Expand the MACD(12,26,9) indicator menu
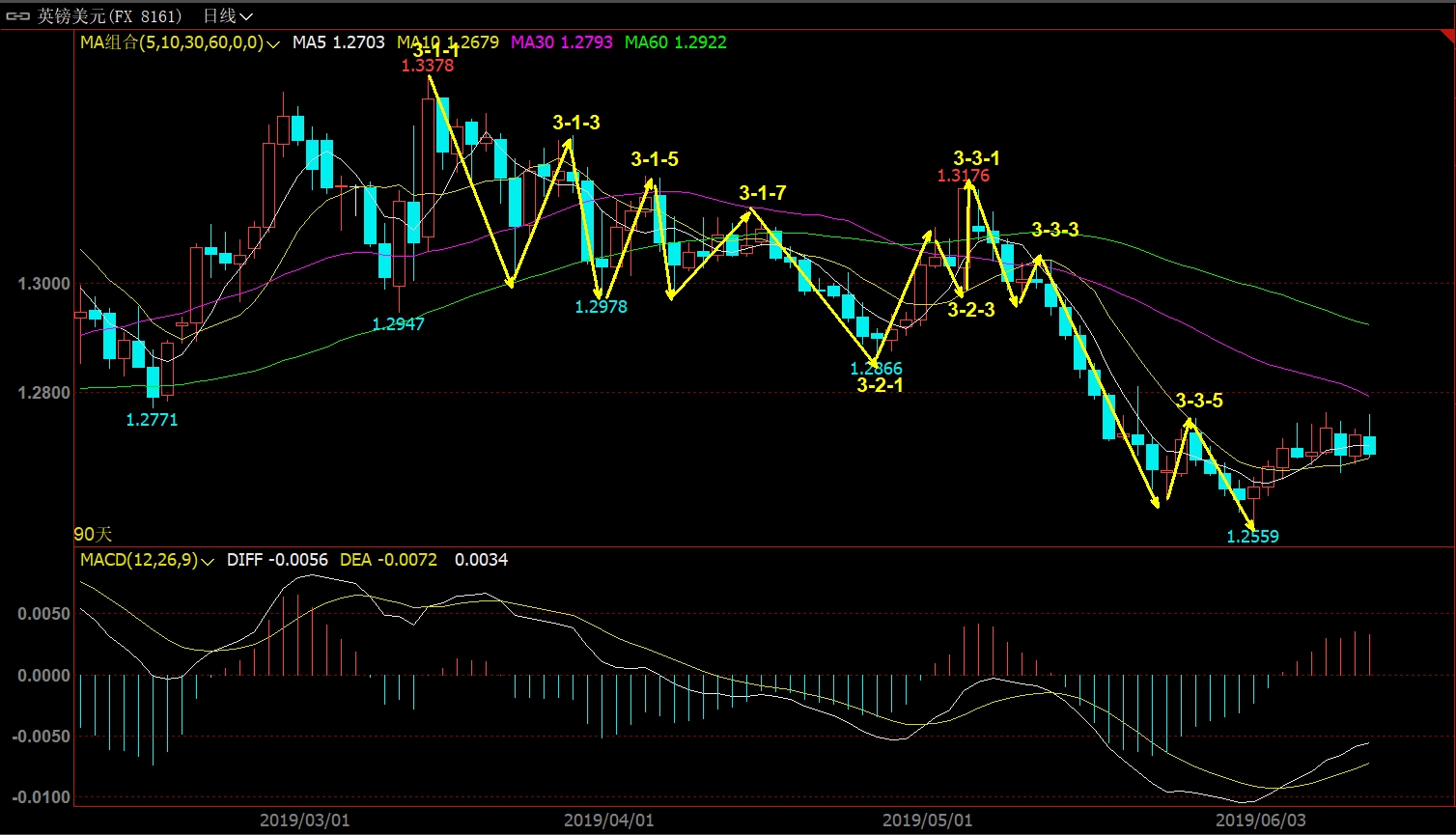The width and height of the screenshot is (1456, 835). coord(147,560)
